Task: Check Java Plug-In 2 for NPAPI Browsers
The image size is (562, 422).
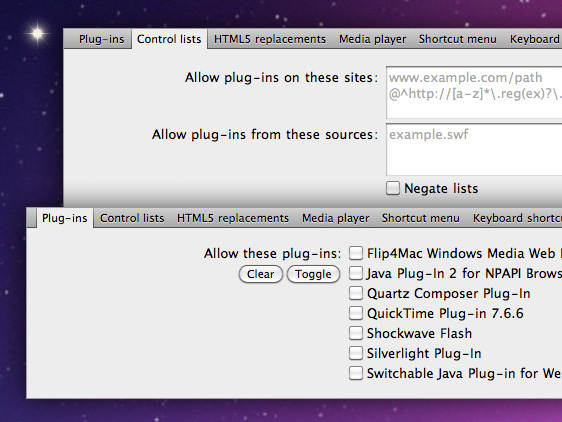Action: pos(356,273)
